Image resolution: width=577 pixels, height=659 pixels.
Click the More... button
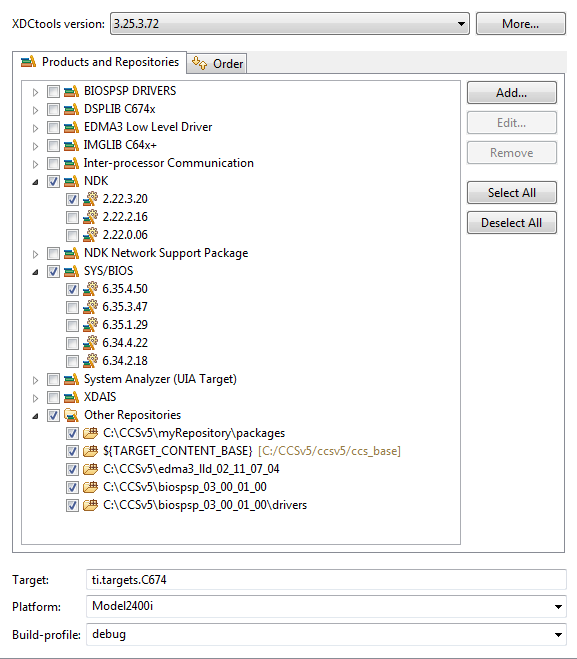click(521, 24)
